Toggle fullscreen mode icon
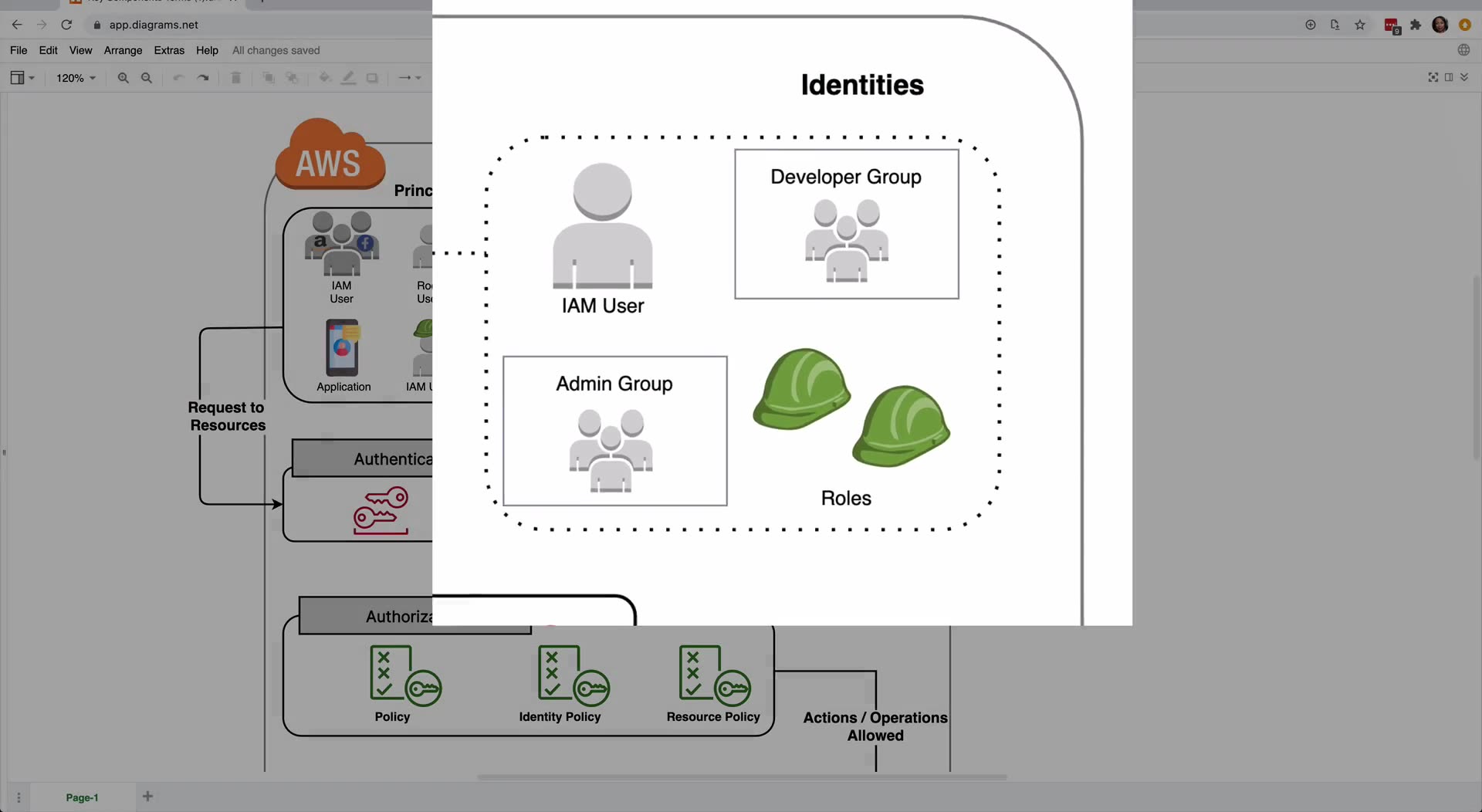1482x812 pixels. pyautogui.click(x=1433, y=77)
